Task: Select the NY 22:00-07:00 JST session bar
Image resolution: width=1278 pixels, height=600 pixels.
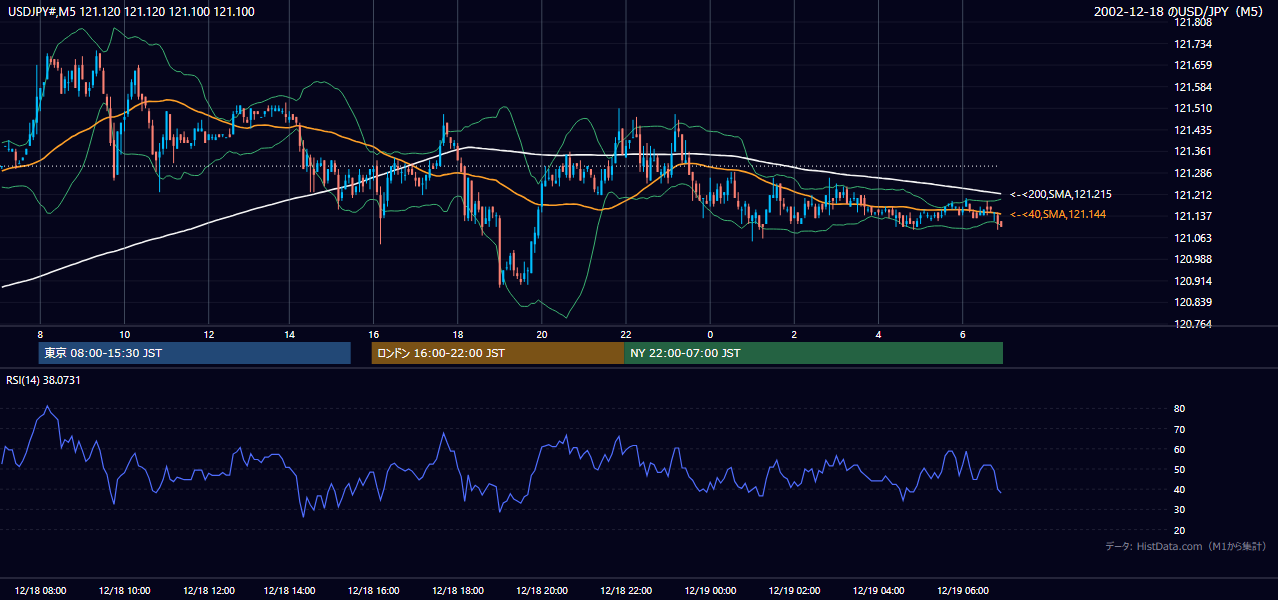Action: click(813, 353)
